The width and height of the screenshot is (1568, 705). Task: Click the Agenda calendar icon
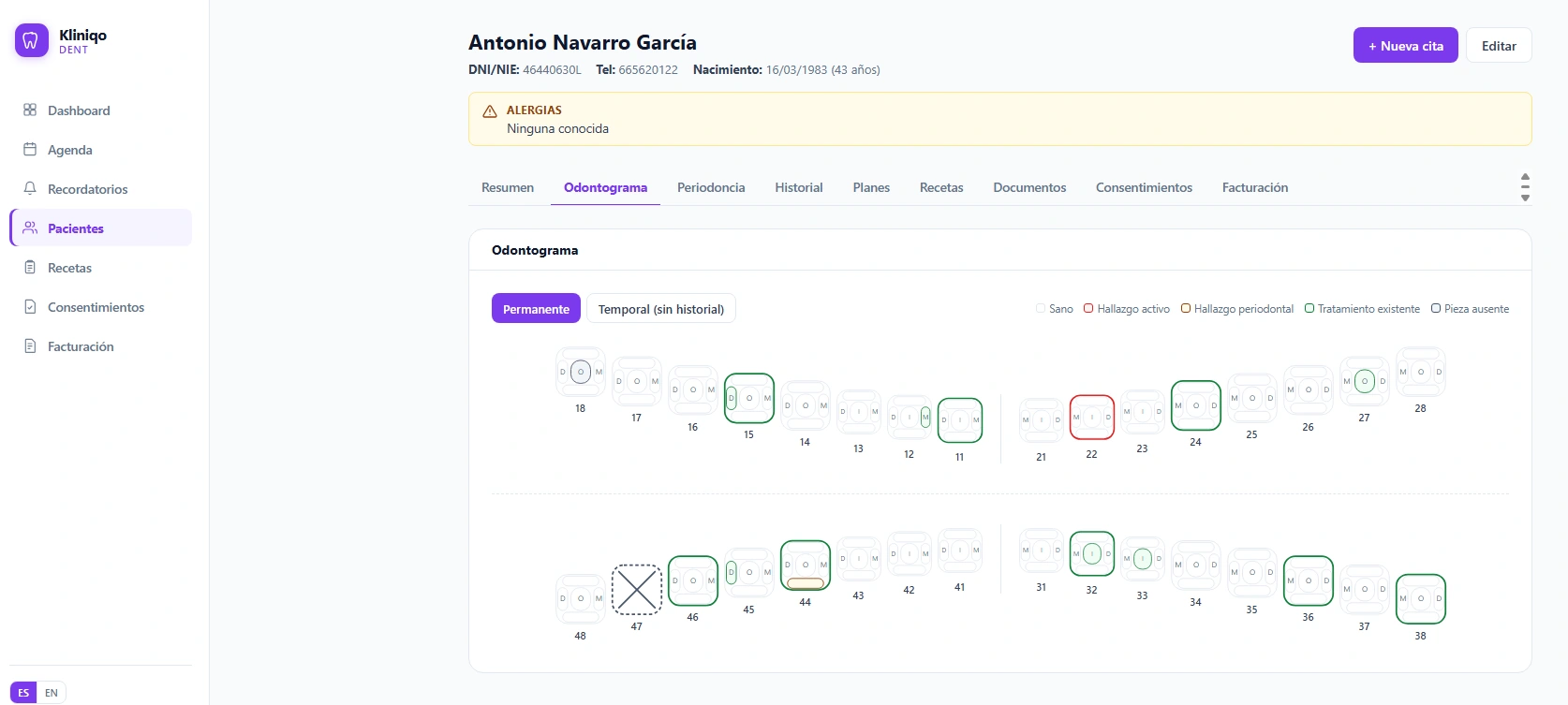[x=30, y=149]
